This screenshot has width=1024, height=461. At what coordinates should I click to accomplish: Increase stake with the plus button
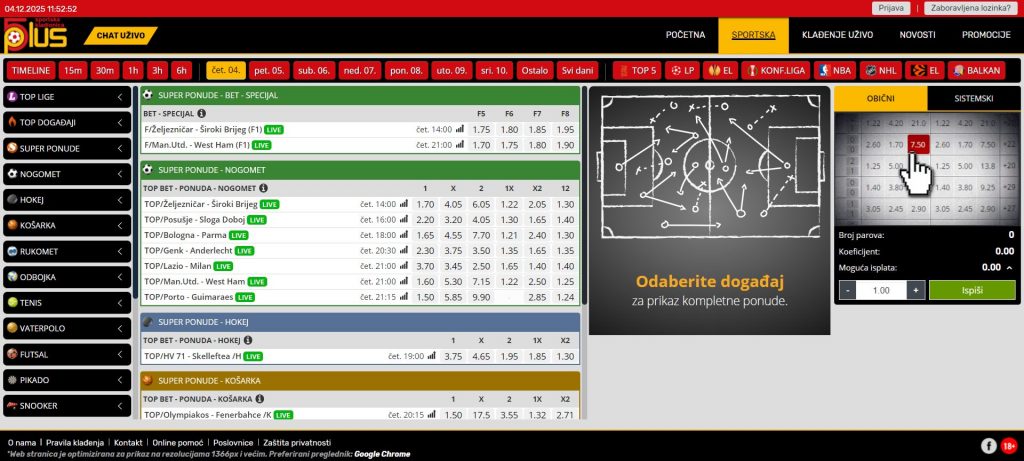point(915,290)
